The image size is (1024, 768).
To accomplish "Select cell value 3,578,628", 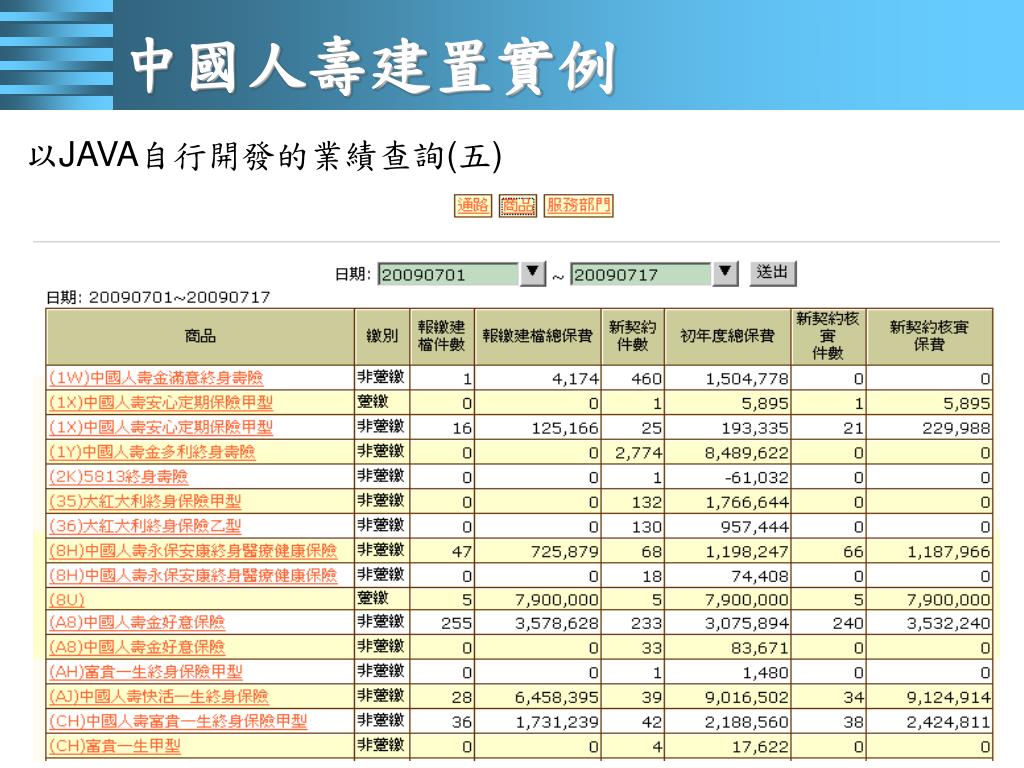I will tap(556, 624).
